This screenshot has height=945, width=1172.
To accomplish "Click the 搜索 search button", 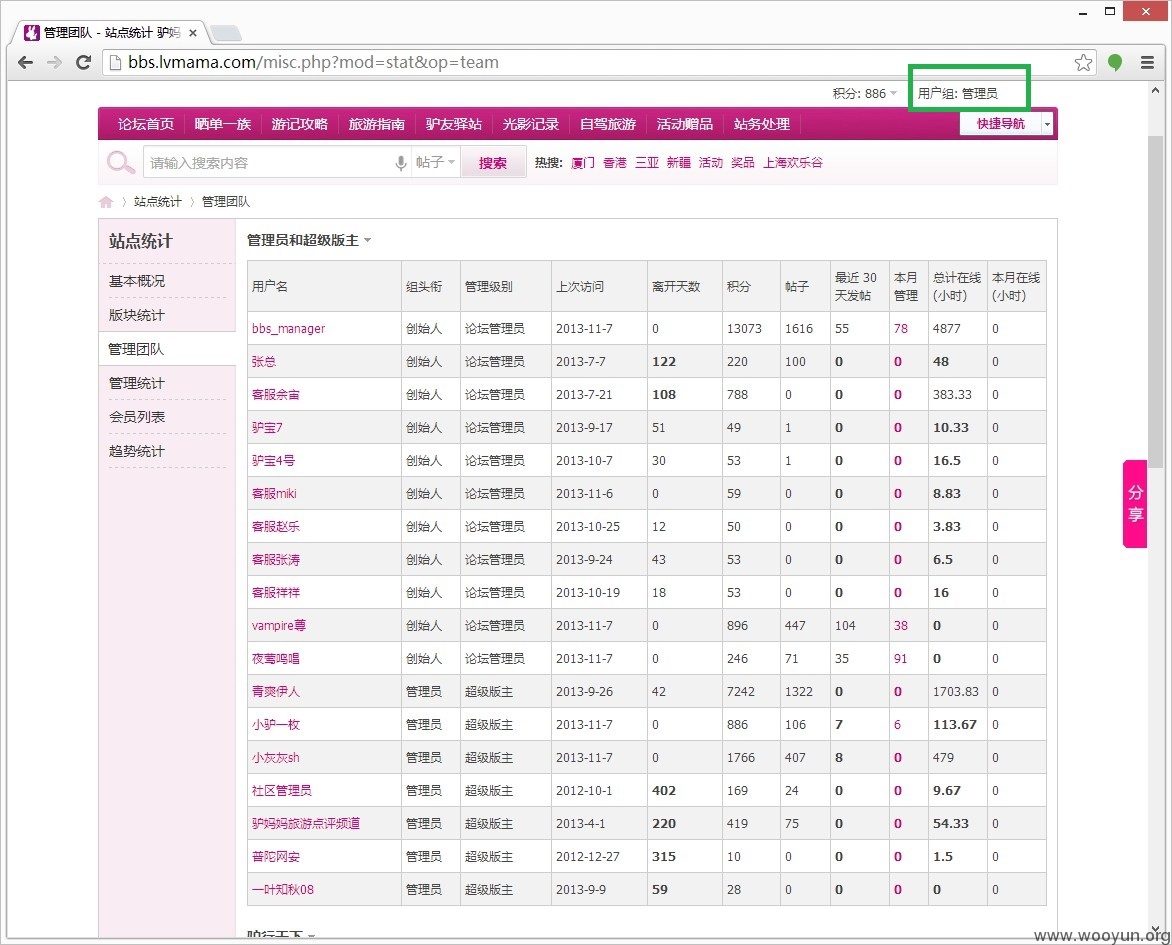I will tap(493, 163).
